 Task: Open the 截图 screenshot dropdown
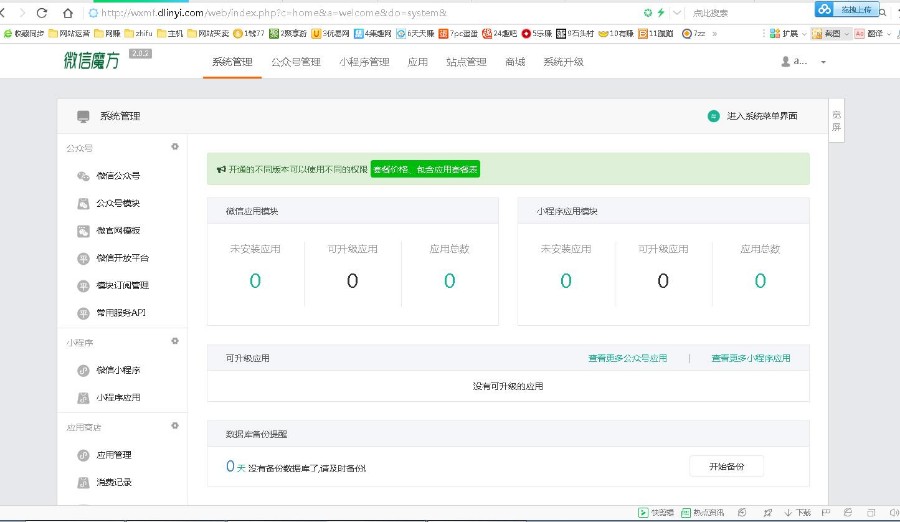click(831, 33)
